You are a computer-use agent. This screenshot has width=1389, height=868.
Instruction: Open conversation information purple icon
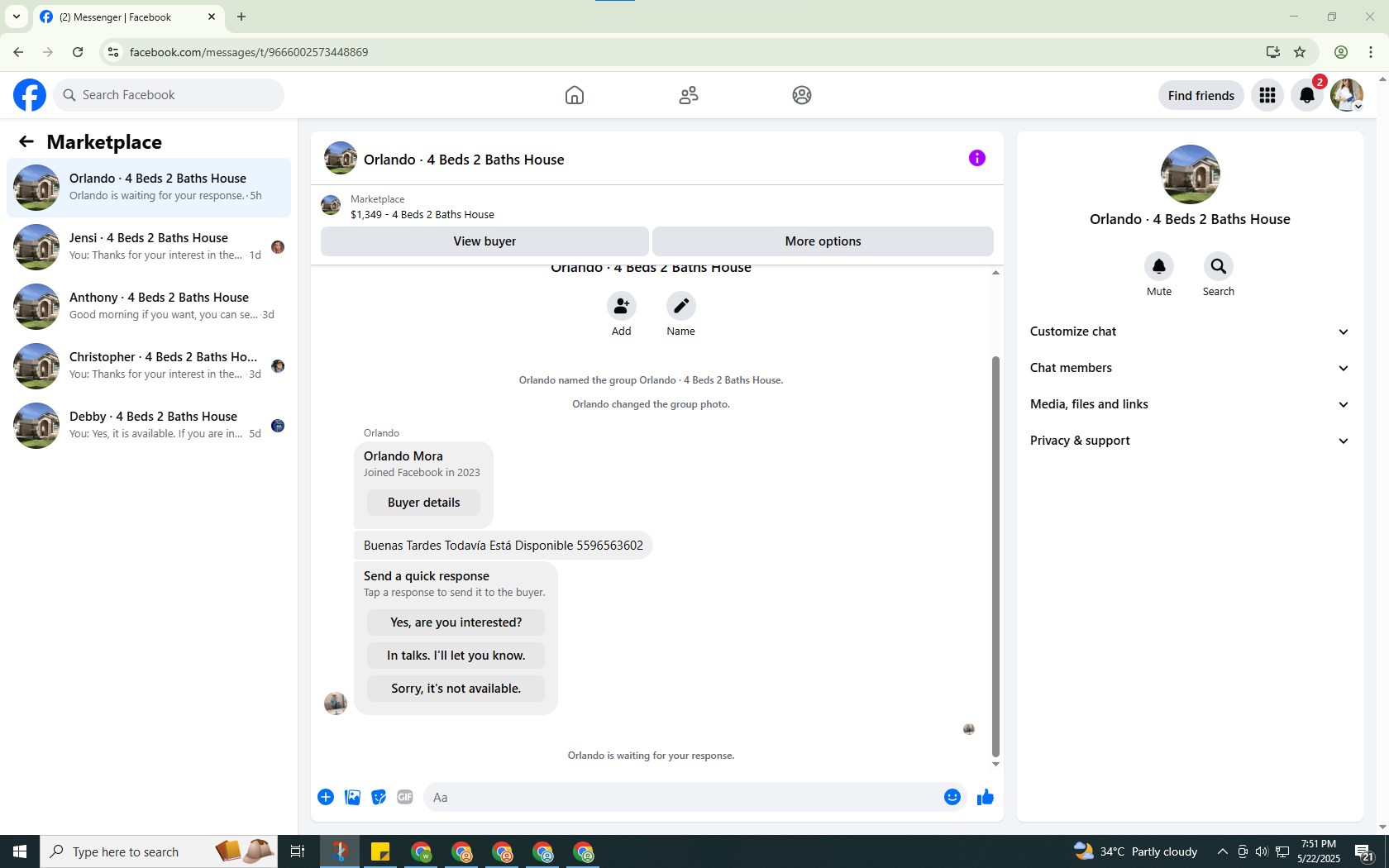point(977,158)
